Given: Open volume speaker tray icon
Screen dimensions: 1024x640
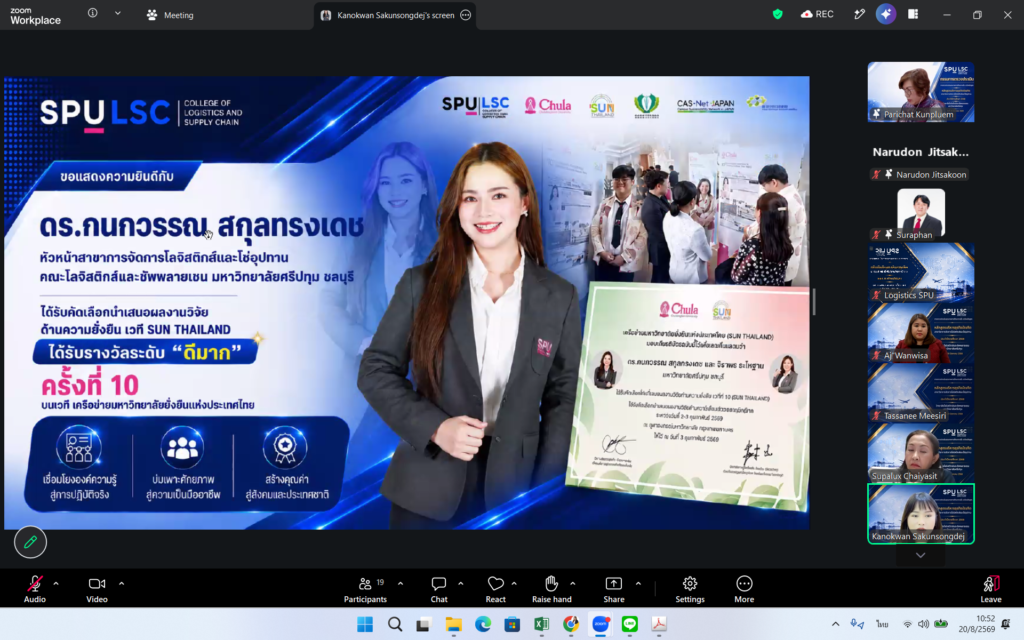Looking at the screenshot, I should (923, 624).
